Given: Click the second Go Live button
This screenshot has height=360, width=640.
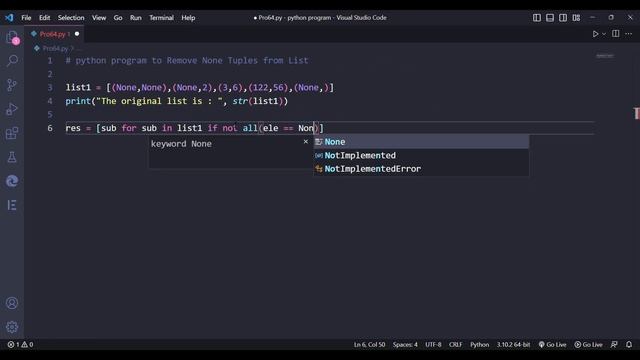Looking at the screenshot, I should coord(588,344).
